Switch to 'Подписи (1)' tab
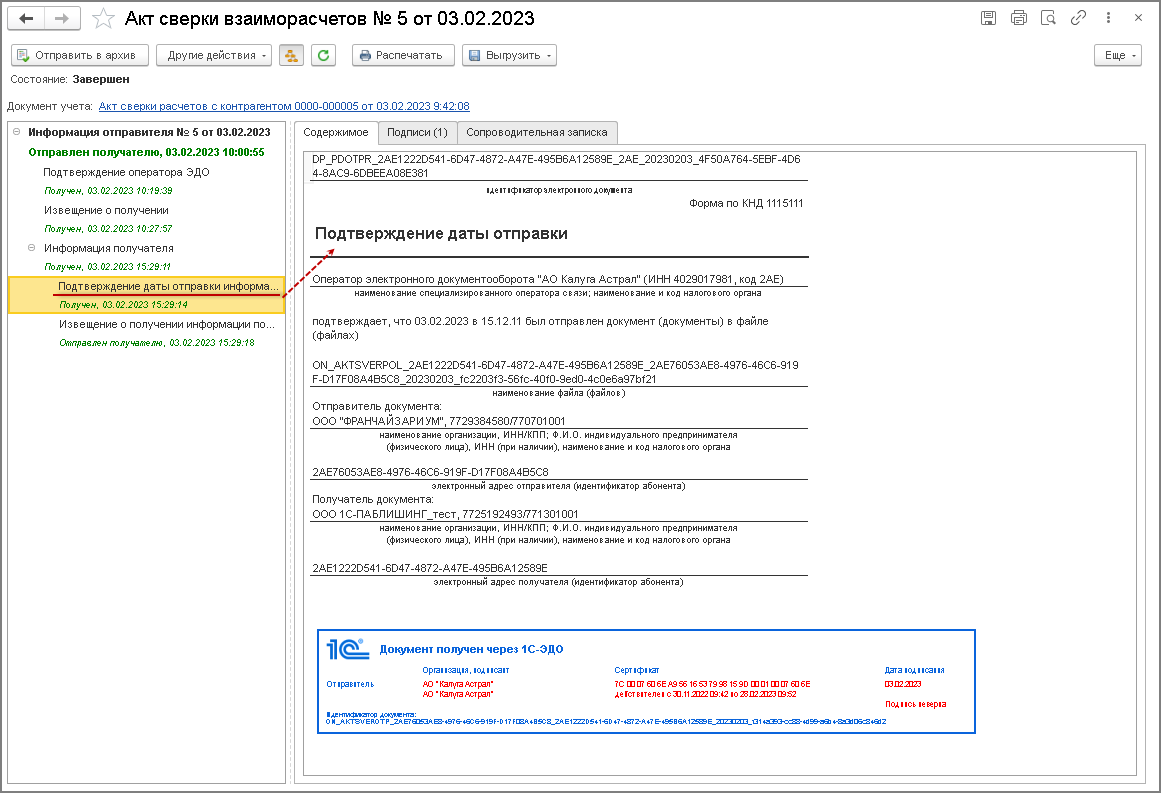Screen dimensions: 1161x793 418,133
